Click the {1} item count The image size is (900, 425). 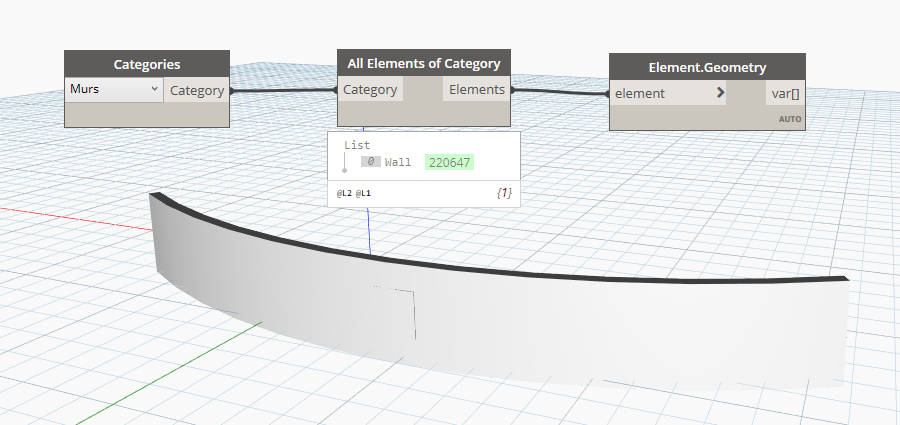coord(504,194)
